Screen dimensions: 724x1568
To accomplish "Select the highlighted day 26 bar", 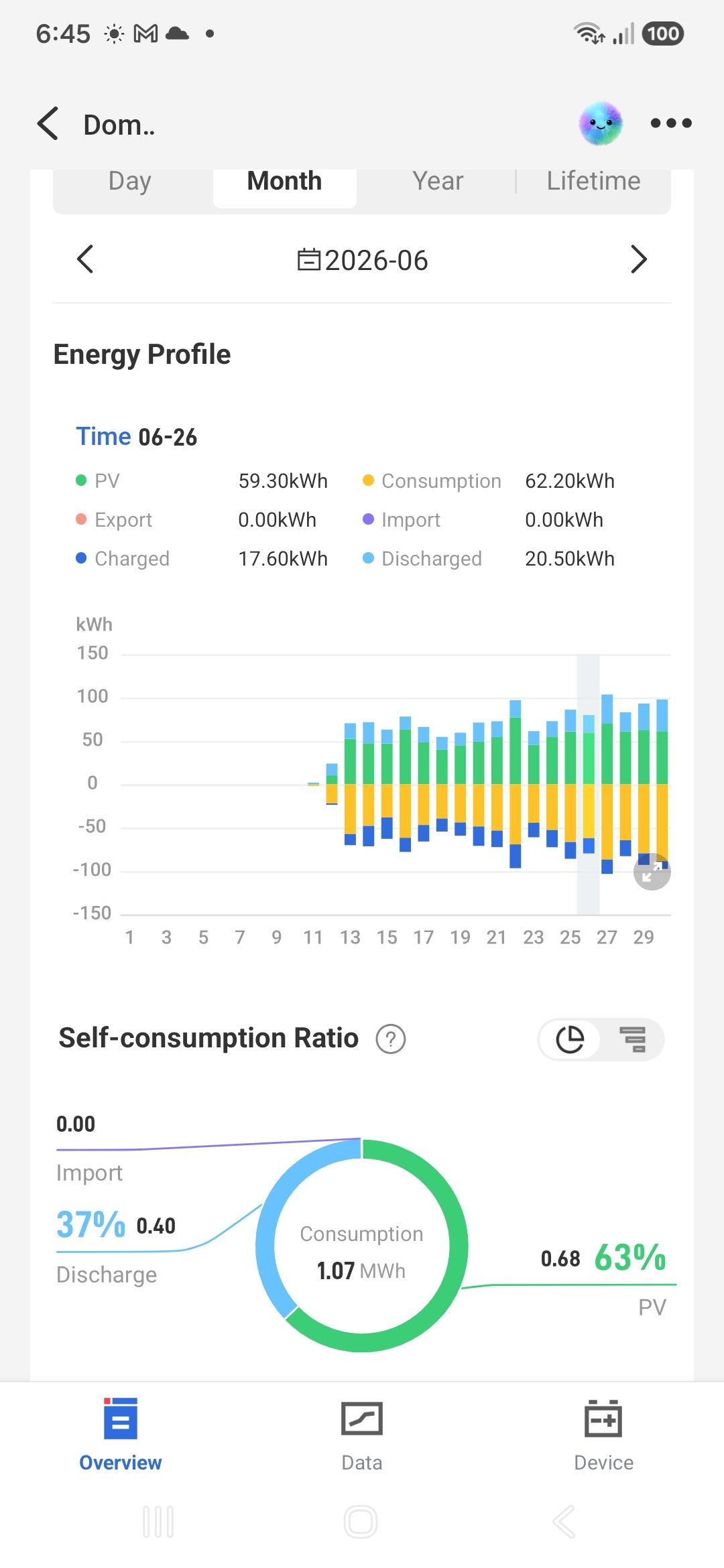I will point(589,784).
